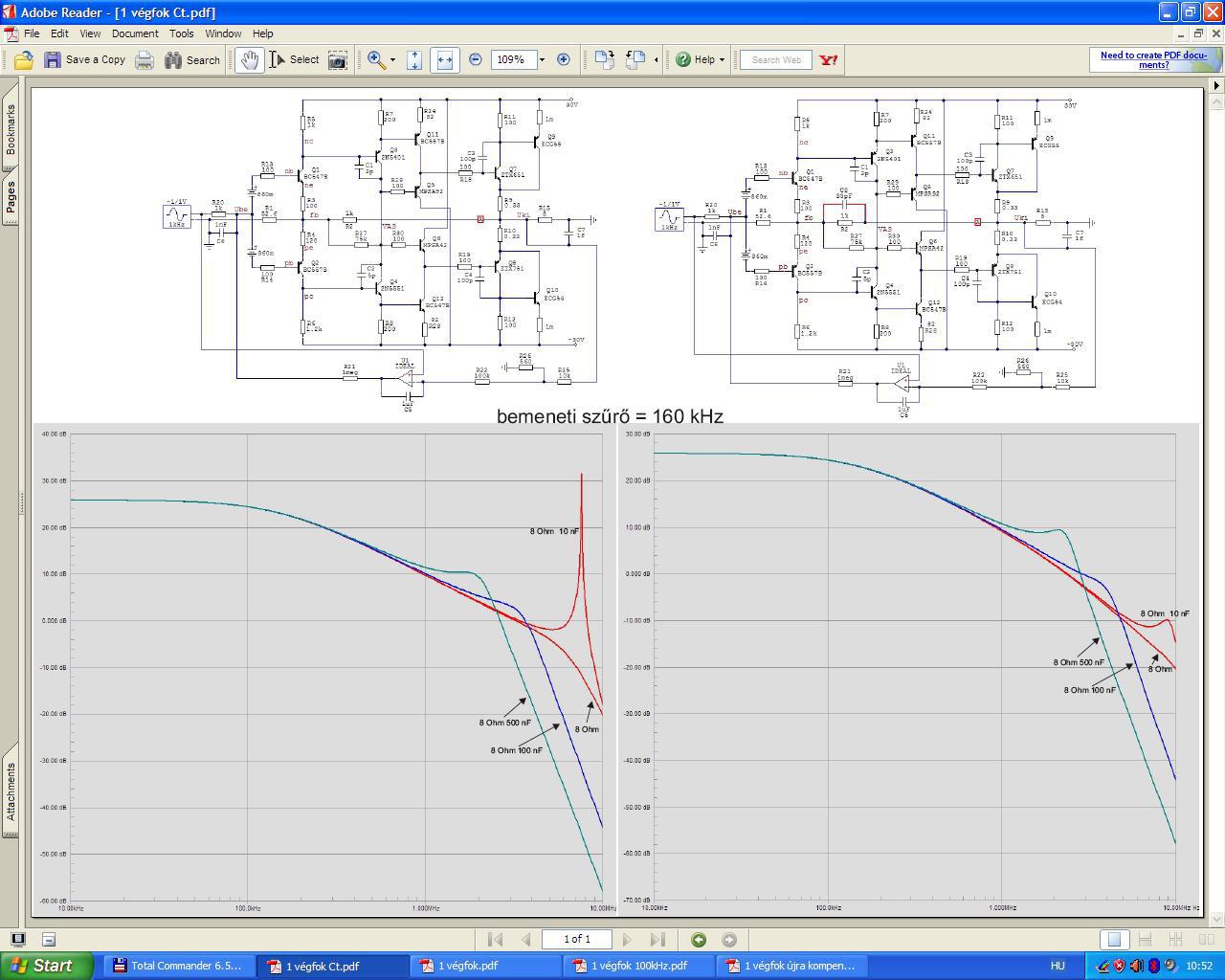Click the Yahoo search icon

pos(829,59)
